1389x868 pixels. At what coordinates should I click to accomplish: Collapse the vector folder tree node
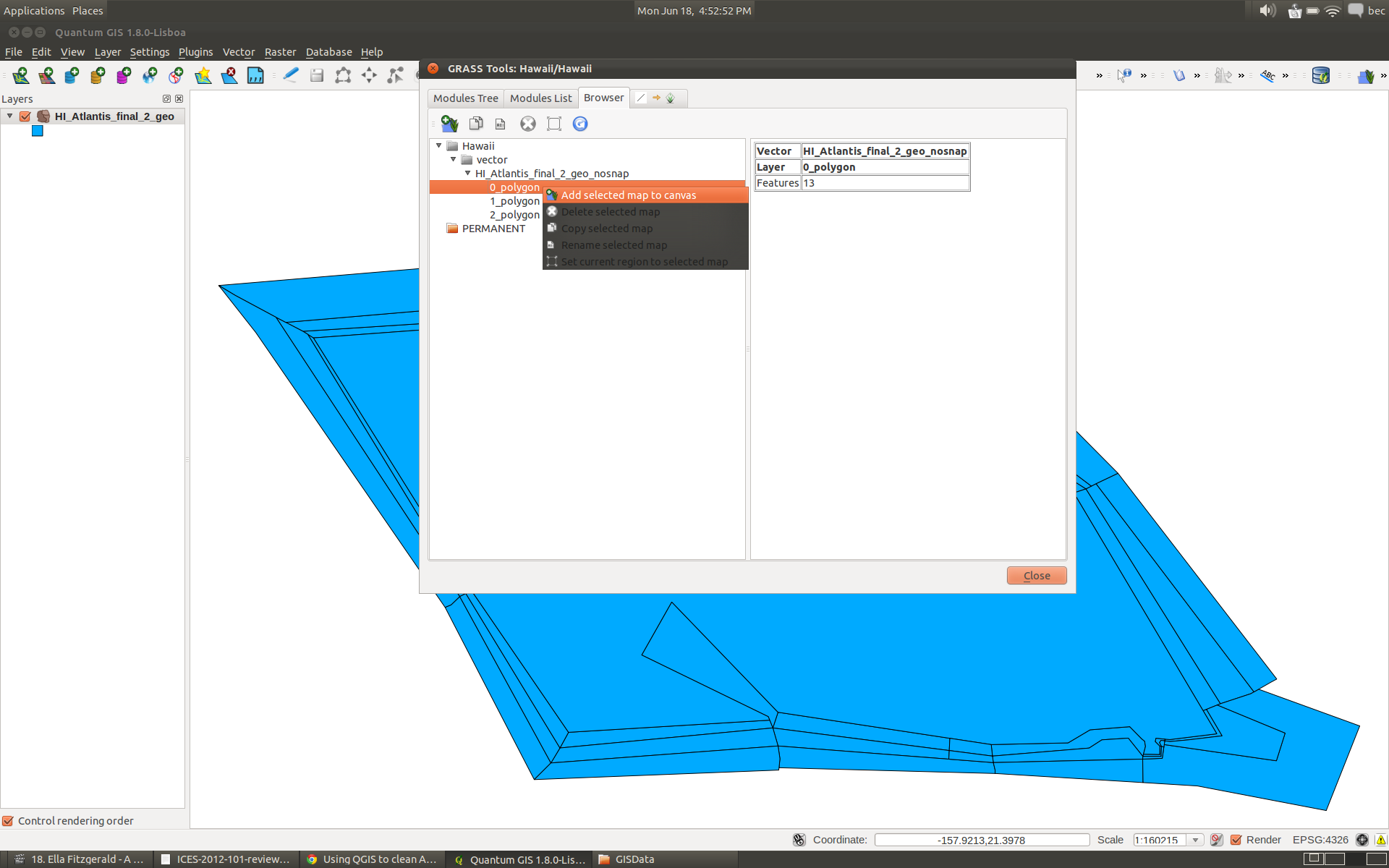[453, 160]
